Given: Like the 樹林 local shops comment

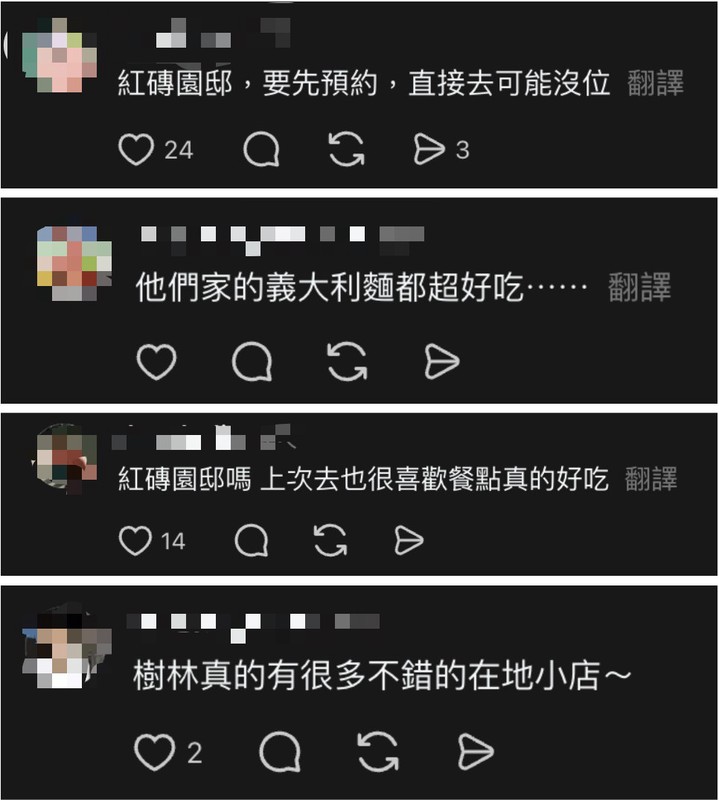Looking at the screenshot, I should (154, 752).
